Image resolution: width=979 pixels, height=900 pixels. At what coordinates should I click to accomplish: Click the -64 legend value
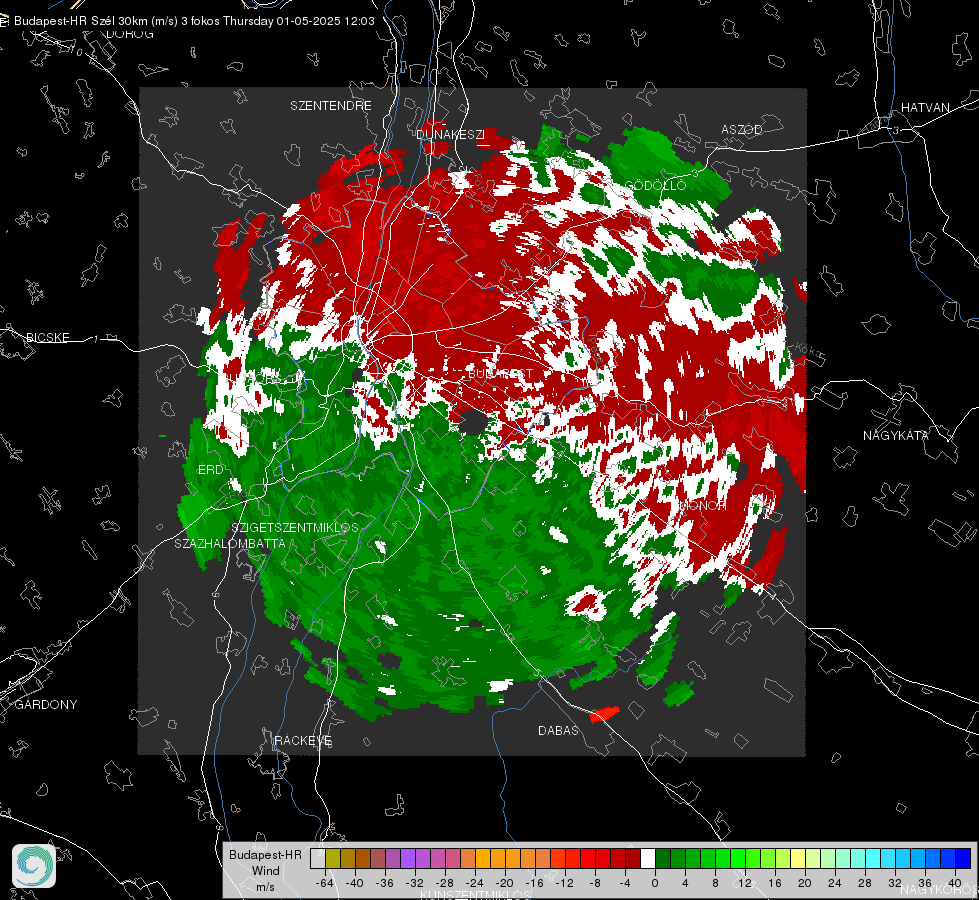324,883
